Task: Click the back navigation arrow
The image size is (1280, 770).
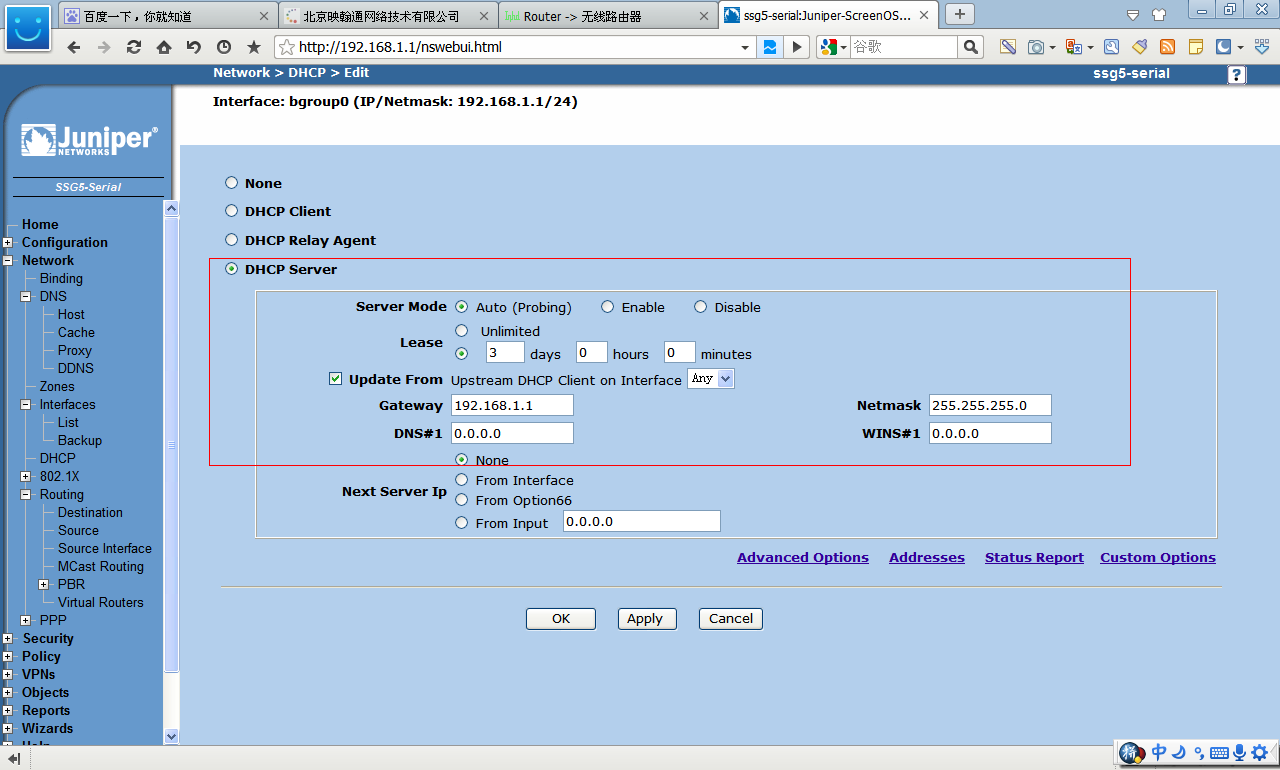Action: (x=73, y=48)
